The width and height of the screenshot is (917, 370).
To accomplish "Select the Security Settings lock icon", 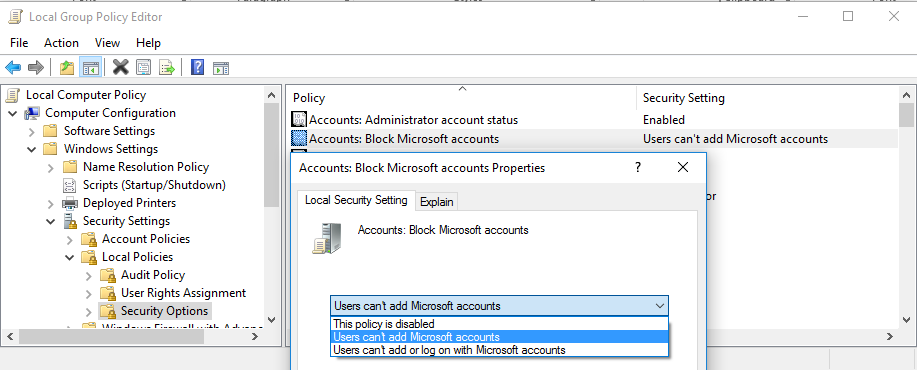I will pos(70,221).
